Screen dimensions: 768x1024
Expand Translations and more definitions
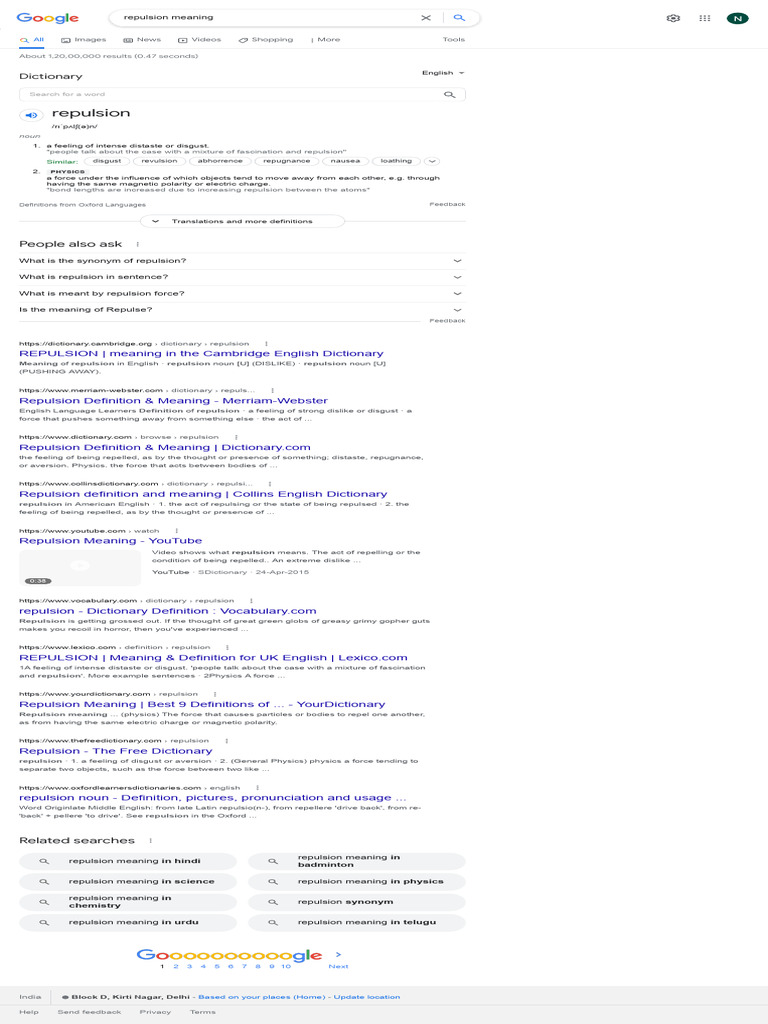(x=242, y=221)
